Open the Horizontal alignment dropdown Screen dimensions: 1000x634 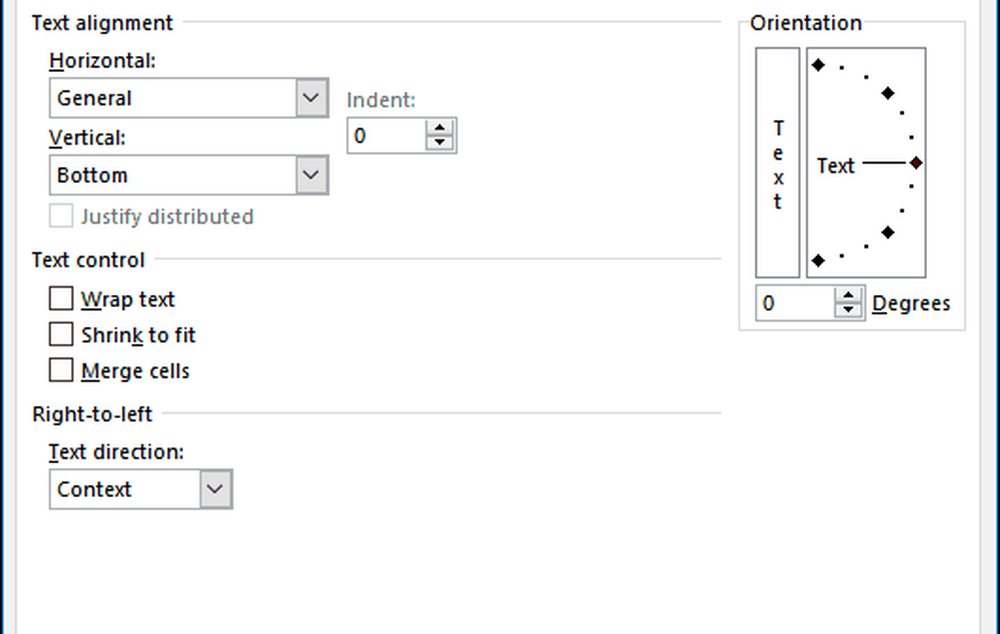[x=311, y=98]
